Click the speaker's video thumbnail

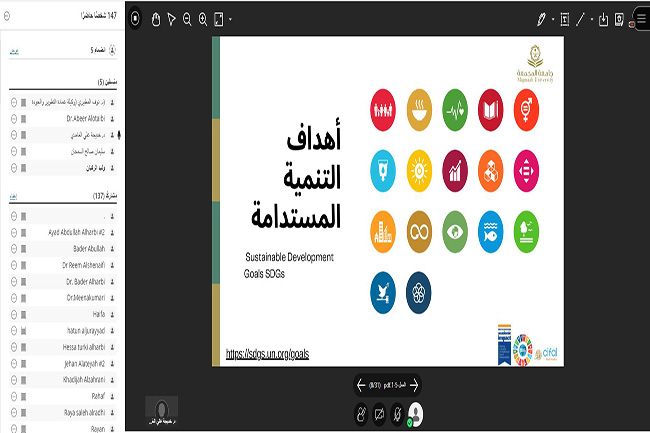(162, 410)
